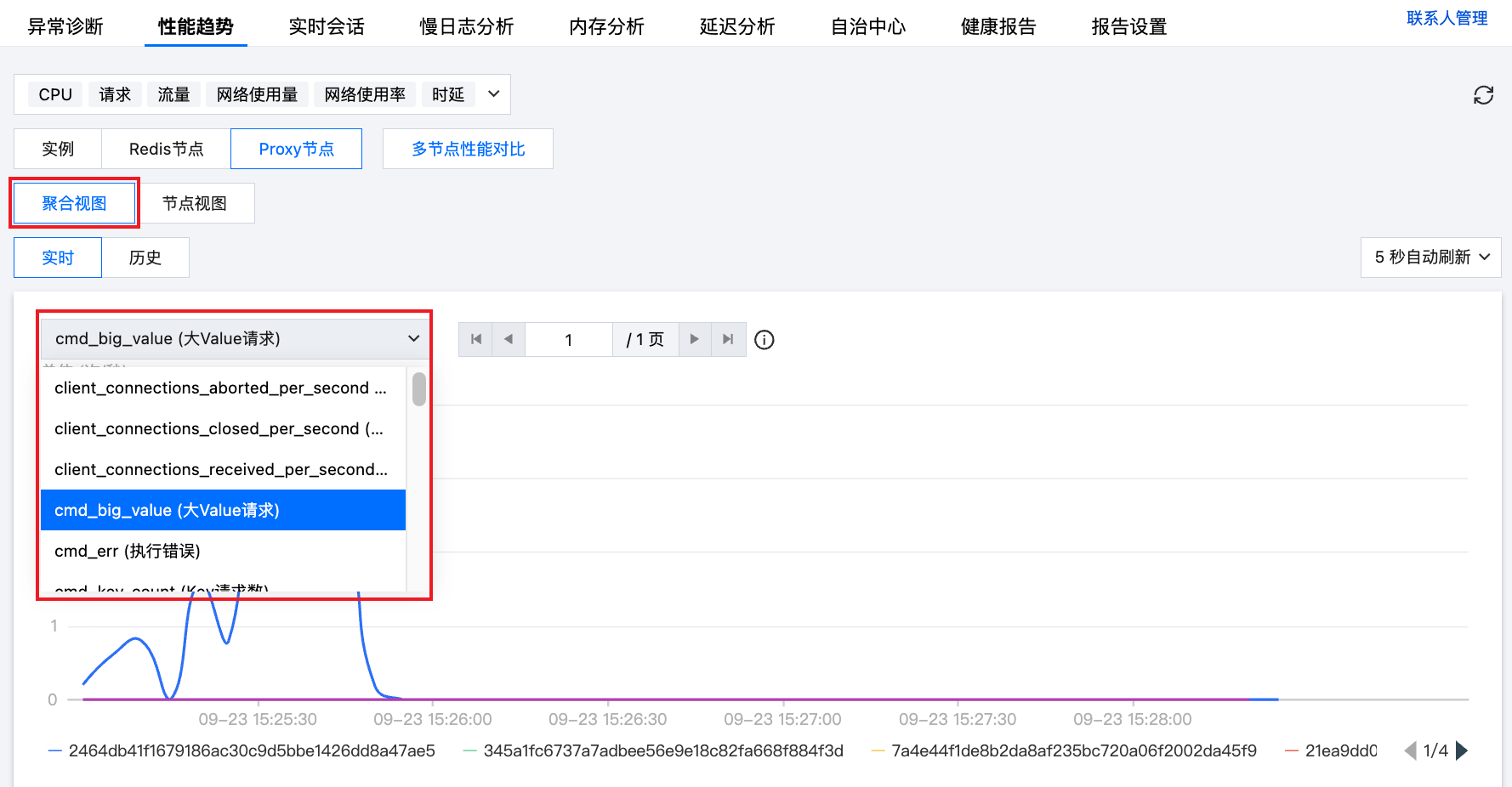Open 联系人管理 link
Viewport: 1512px width, 787px height.
pos(1447,18)
